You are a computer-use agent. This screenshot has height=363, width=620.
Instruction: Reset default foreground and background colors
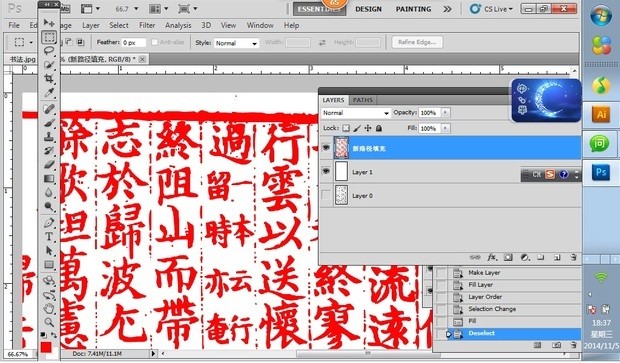[x=43, y=335]
